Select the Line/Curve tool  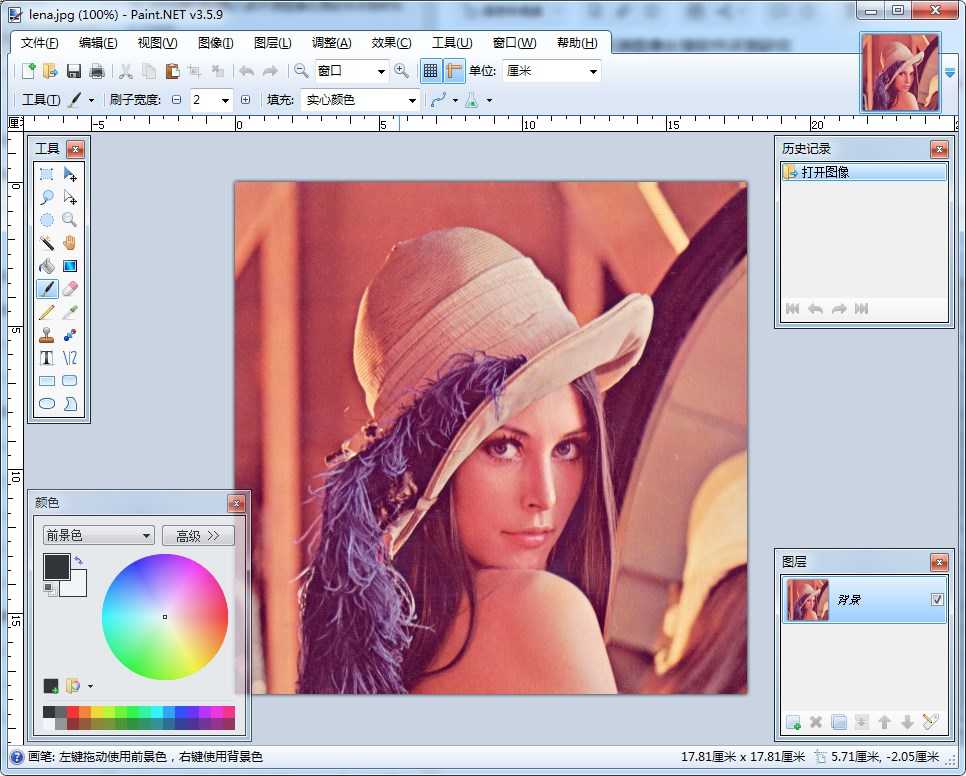(70, 357)
